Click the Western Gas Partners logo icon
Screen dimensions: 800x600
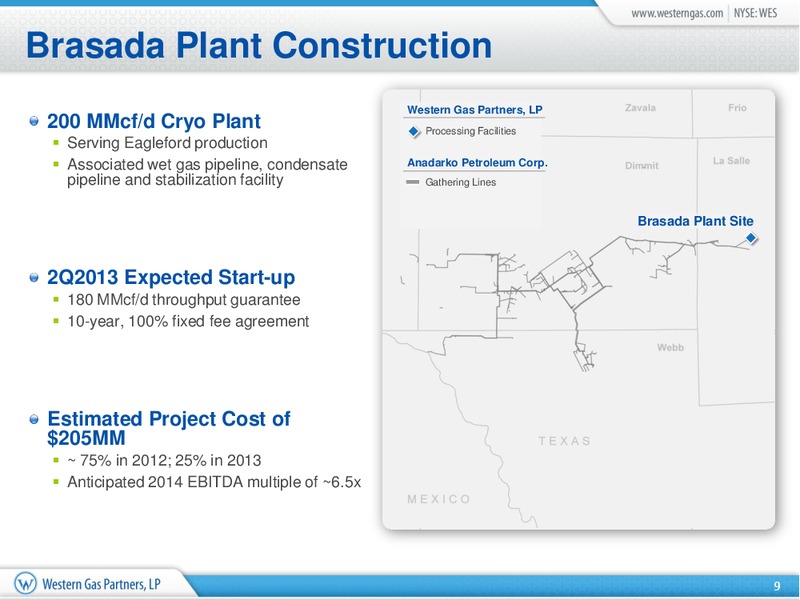[25, 583]
